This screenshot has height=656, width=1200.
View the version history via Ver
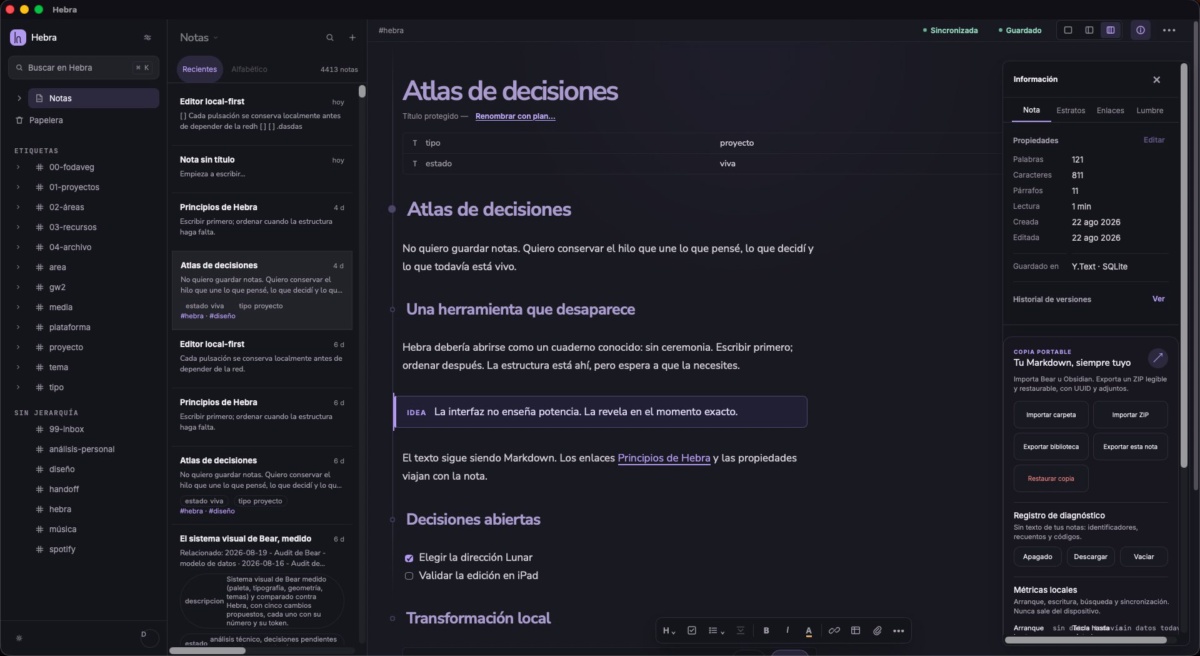click(1158, 299)
